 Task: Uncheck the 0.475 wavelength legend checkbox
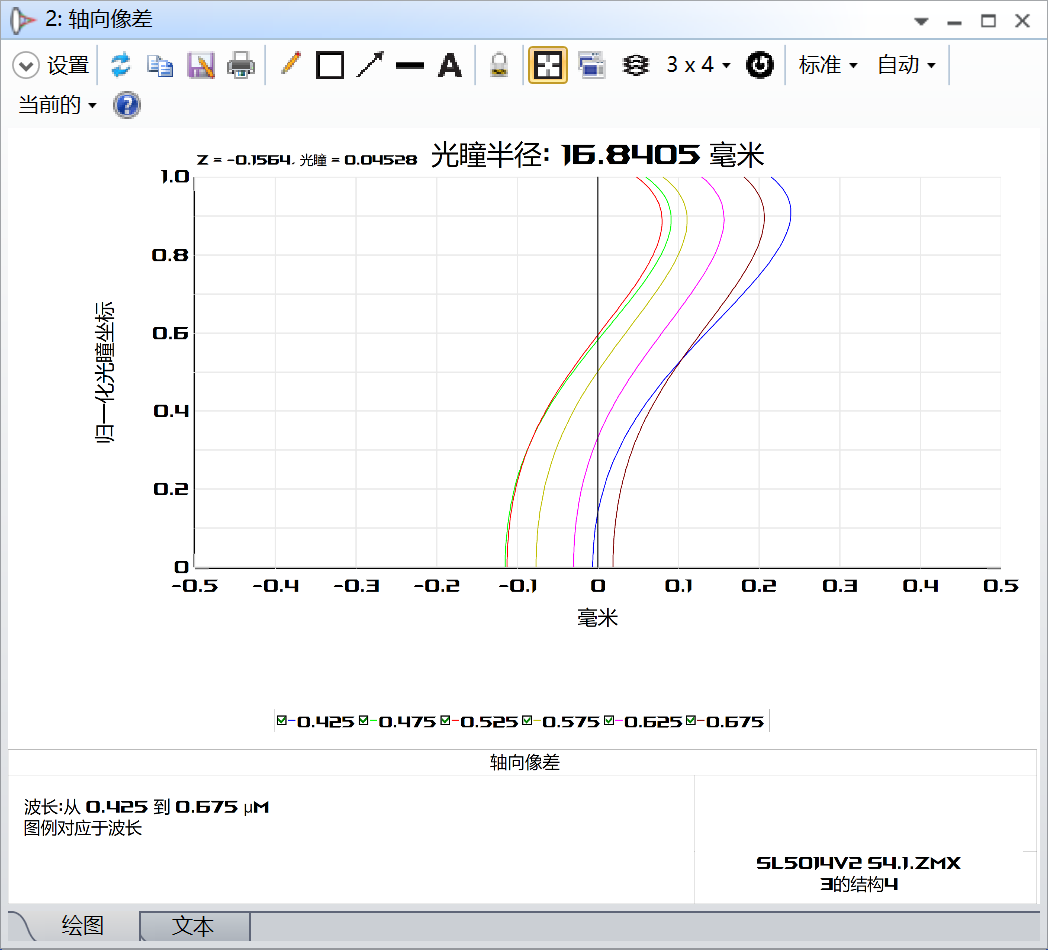[363, 720]
